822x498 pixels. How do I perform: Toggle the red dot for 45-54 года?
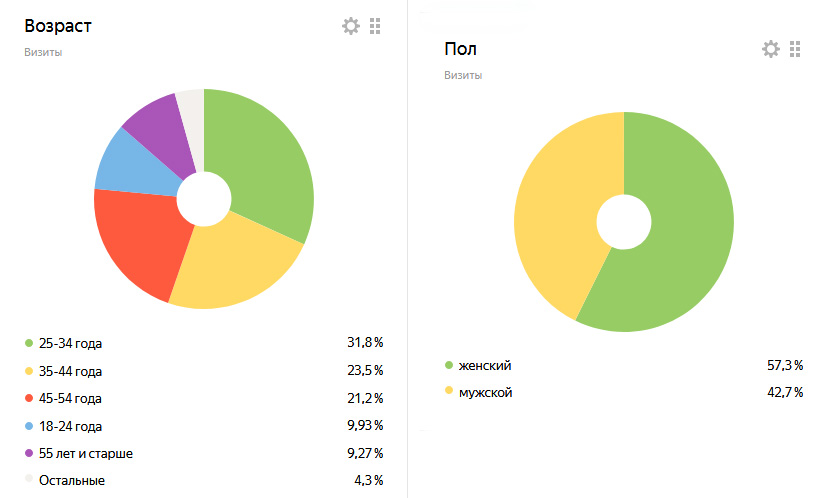pos(29,398)
